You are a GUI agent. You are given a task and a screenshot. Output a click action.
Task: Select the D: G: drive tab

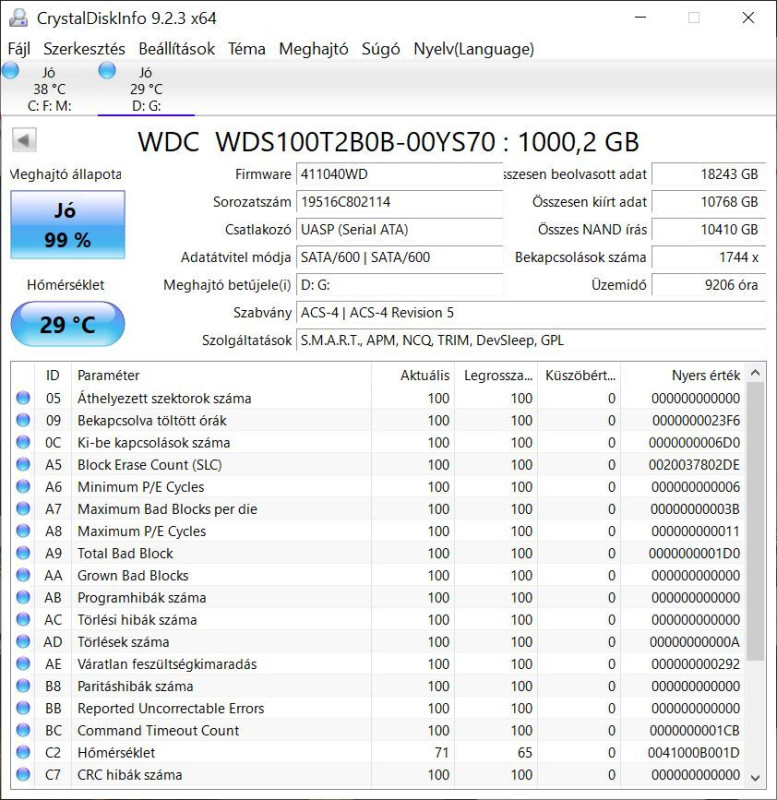146,88
